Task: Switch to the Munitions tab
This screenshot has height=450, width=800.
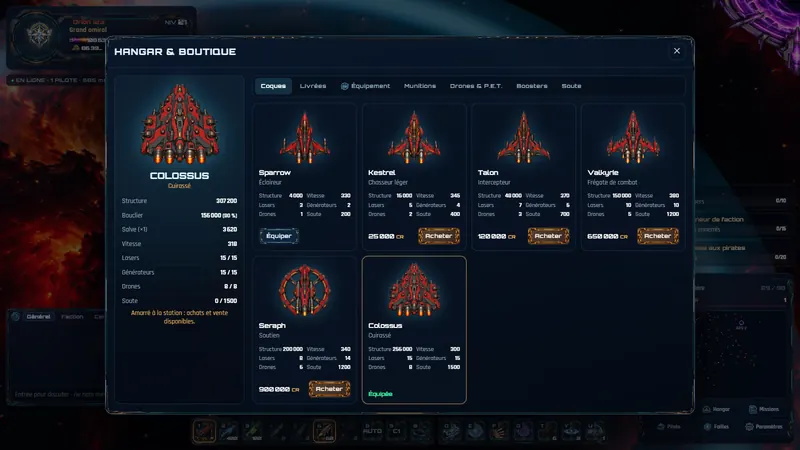Action: pyautogui.click(x=420, y=86)
